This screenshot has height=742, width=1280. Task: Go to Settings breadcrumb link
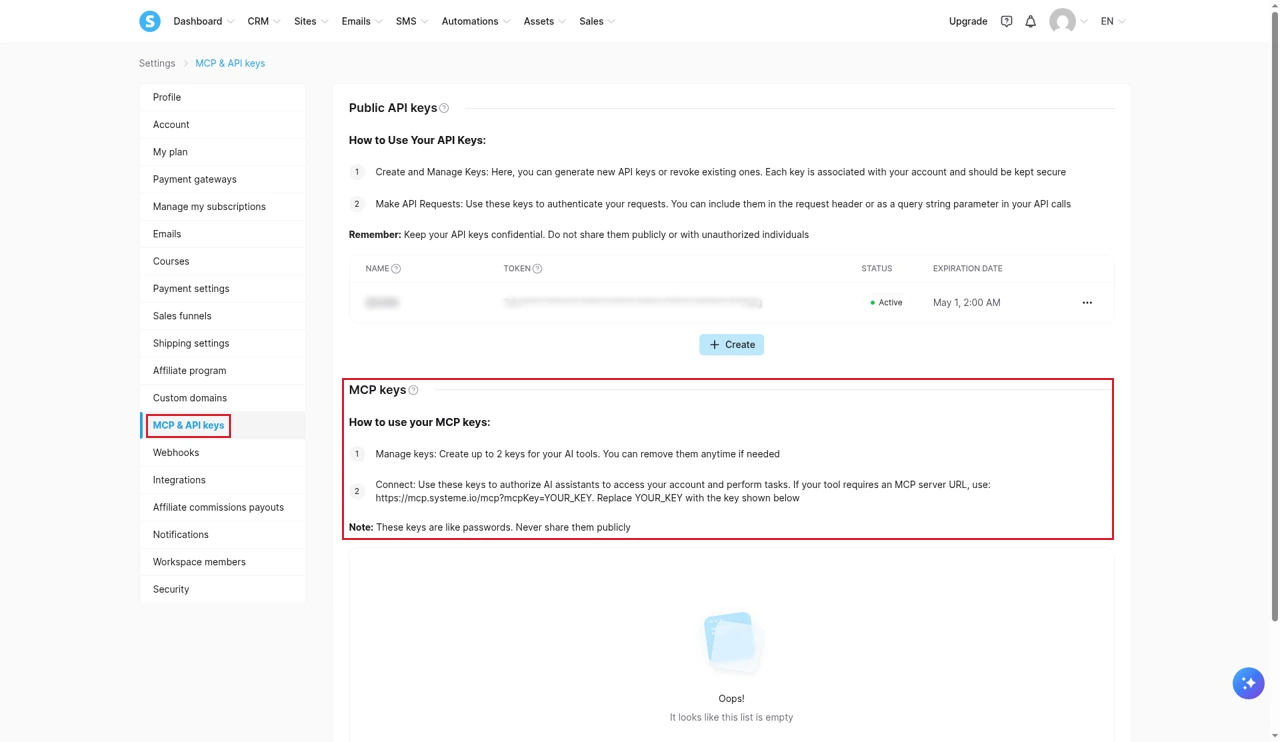click(157, 63)
